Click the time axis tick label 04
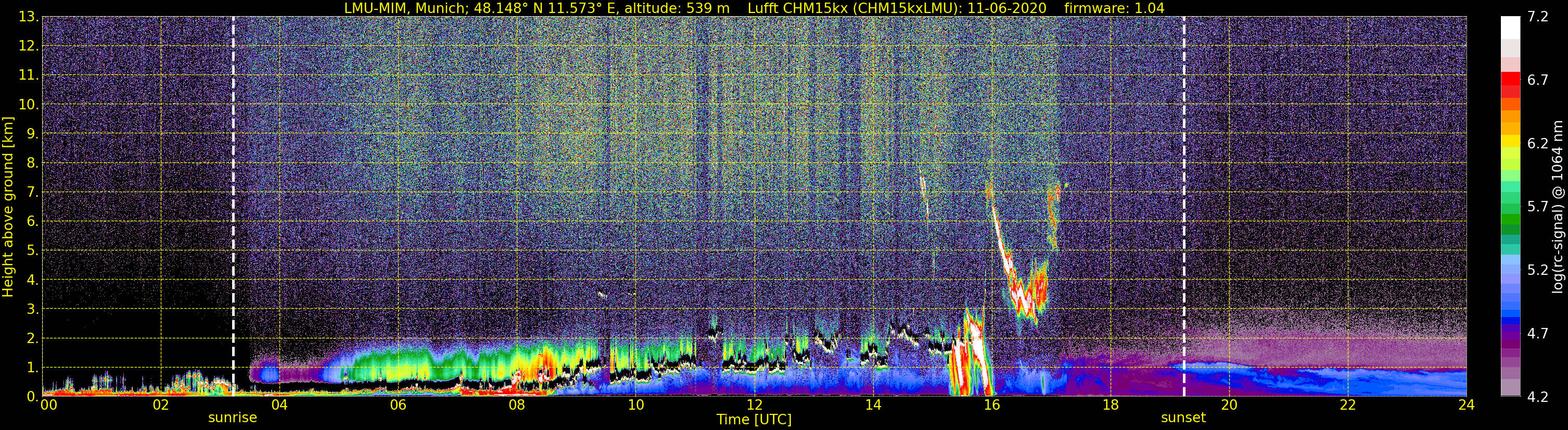 [279, 406]
